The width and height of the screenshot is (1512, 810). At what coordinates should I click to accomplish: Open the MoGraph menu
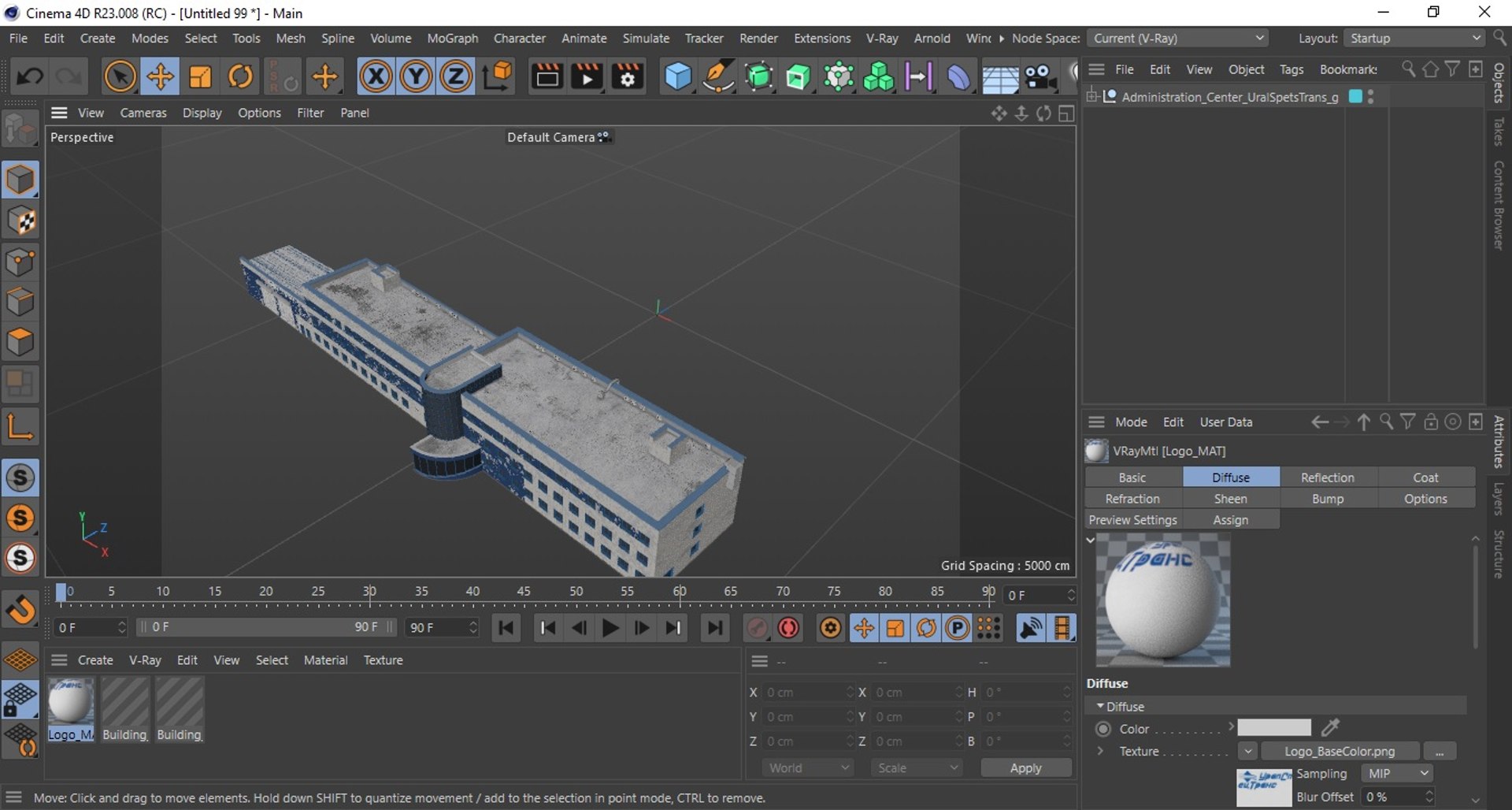[x=452, y=38]
